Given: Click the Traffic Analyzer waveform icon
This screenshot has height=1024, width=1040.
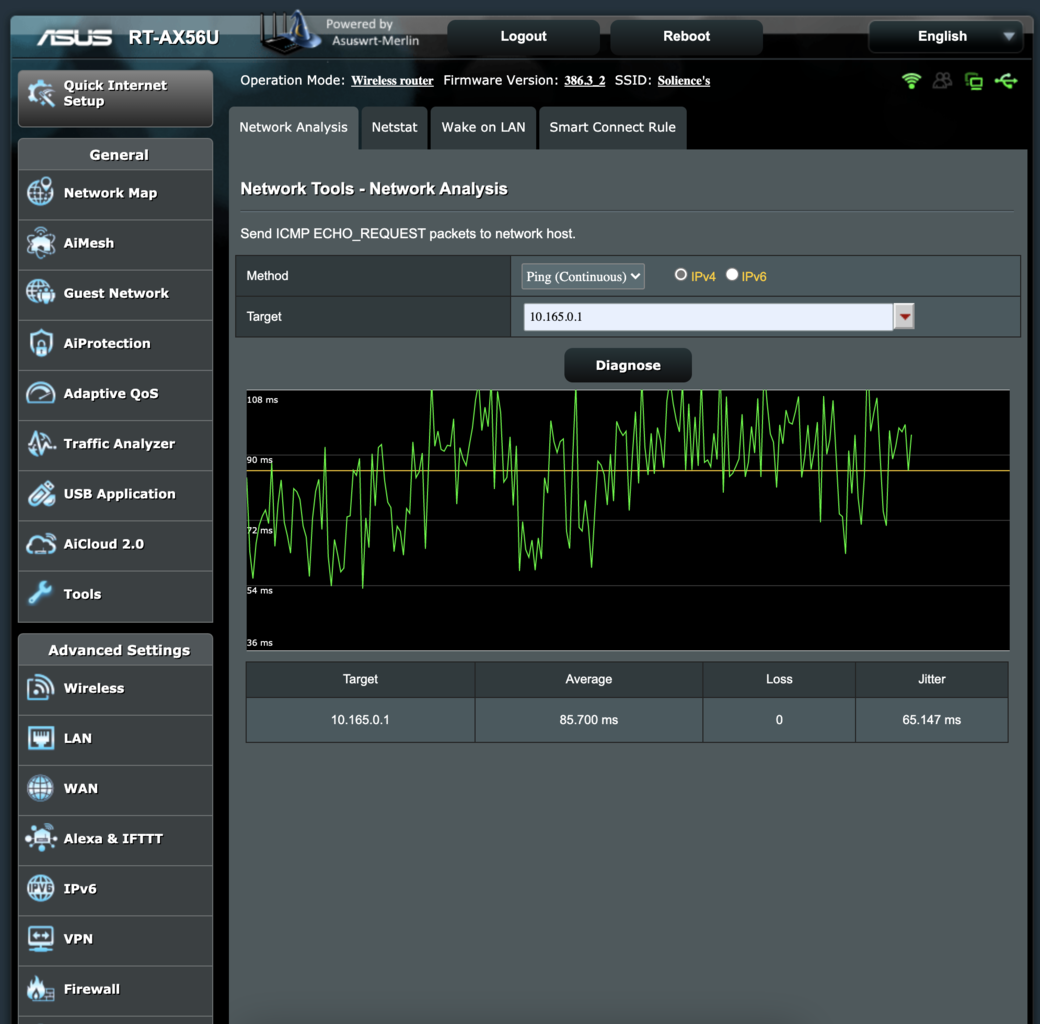Looking at the screenshot, I should (x=40, y=444).
